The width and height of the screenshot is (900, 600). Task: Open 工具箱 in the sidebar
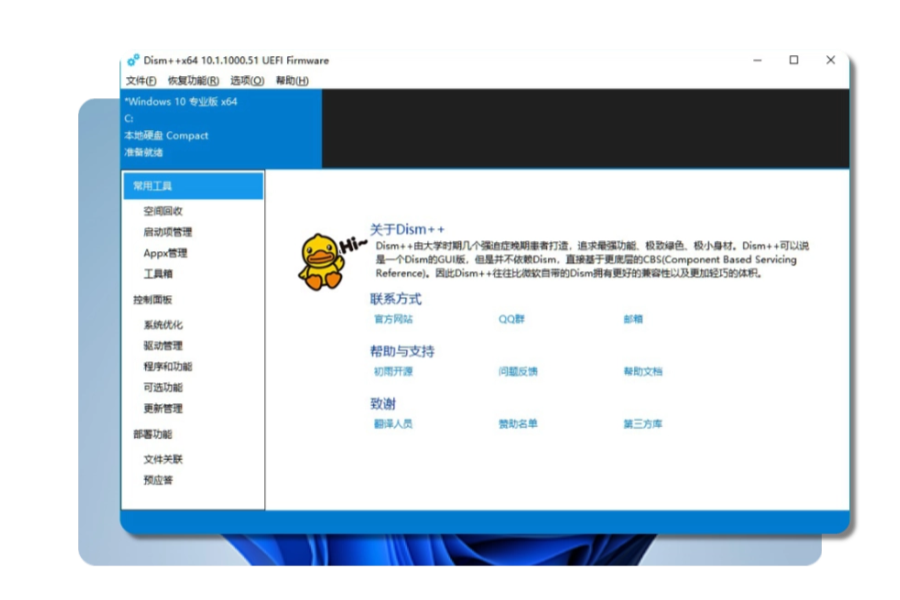pos(158,274)
